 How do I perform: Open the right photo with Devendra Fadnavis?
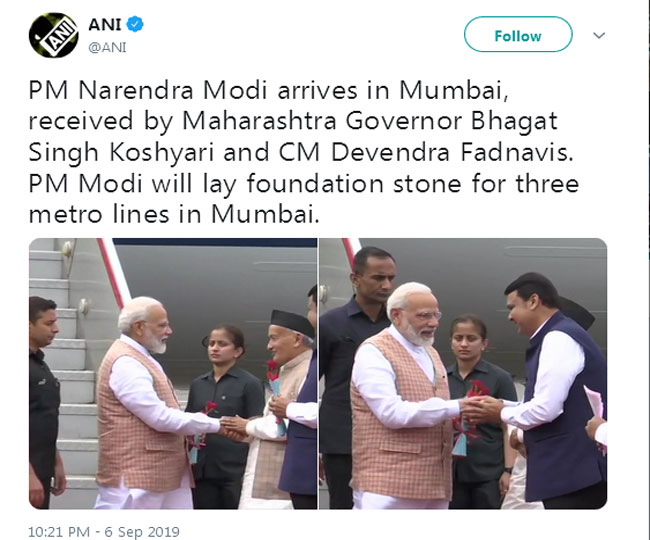(463, 373)
